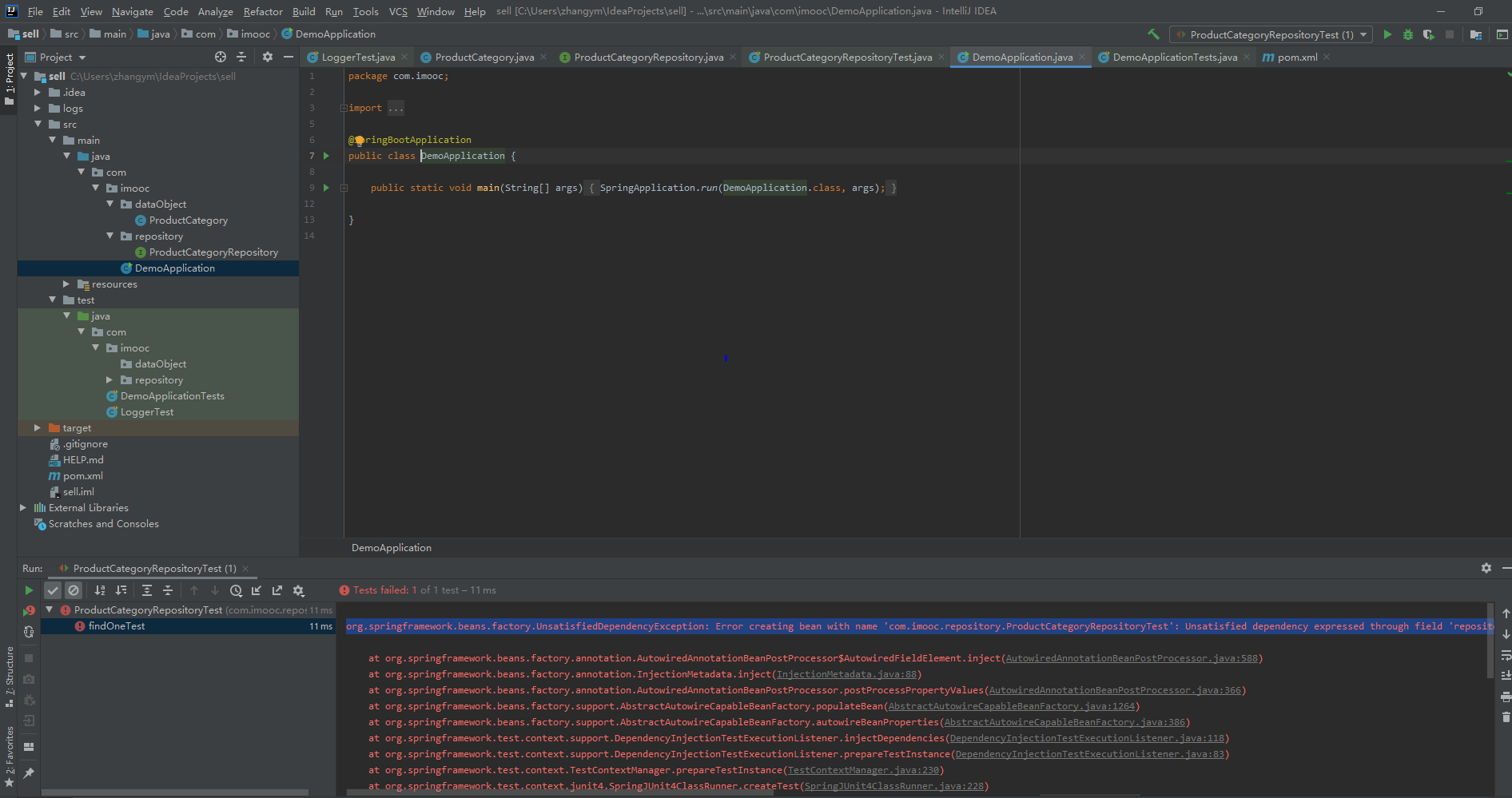Open the Structure tool window tab

point(9,677)
